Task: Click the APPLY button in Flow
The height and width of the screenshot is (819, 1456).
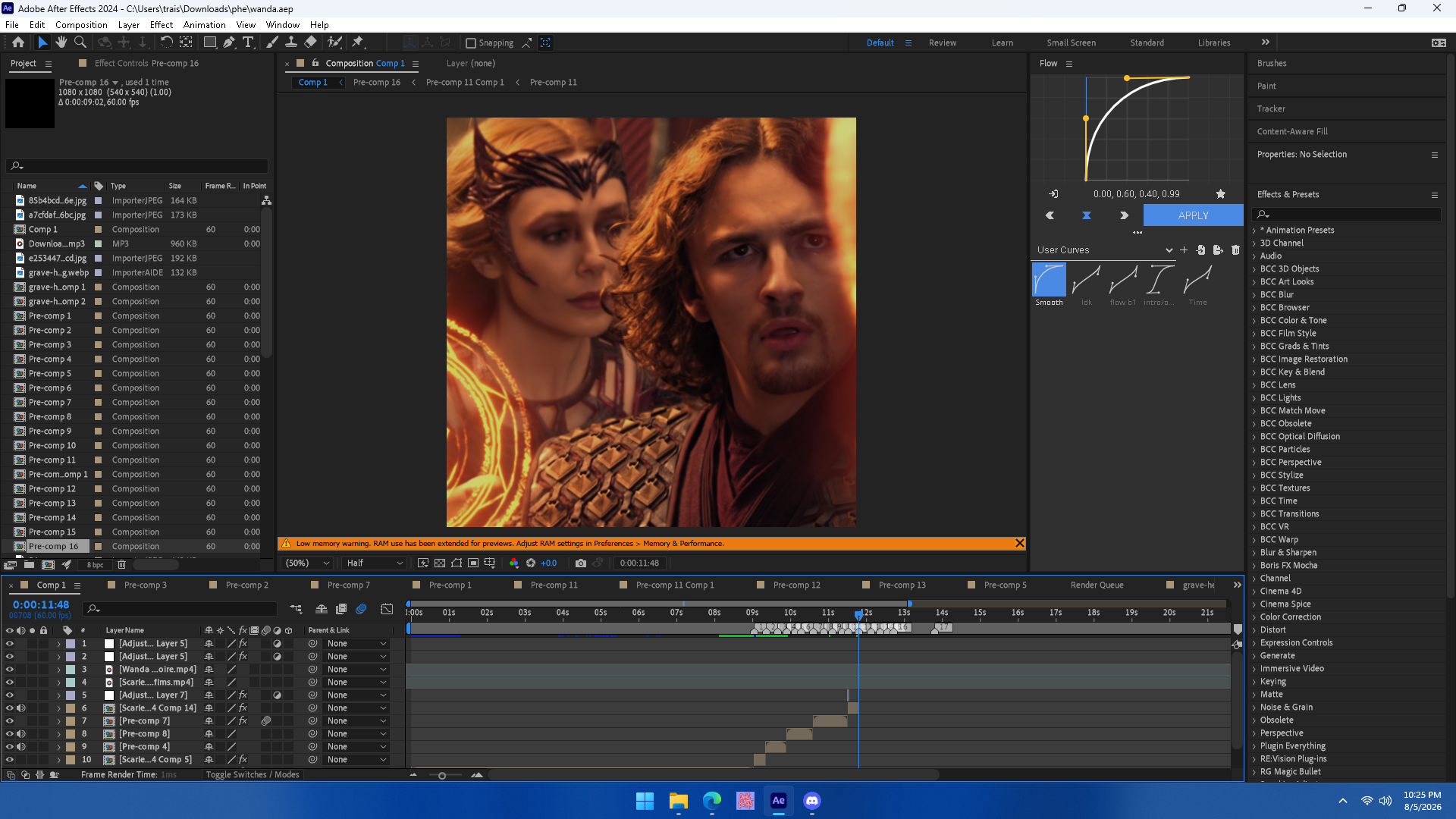Action: click(x=1193, y=215)
